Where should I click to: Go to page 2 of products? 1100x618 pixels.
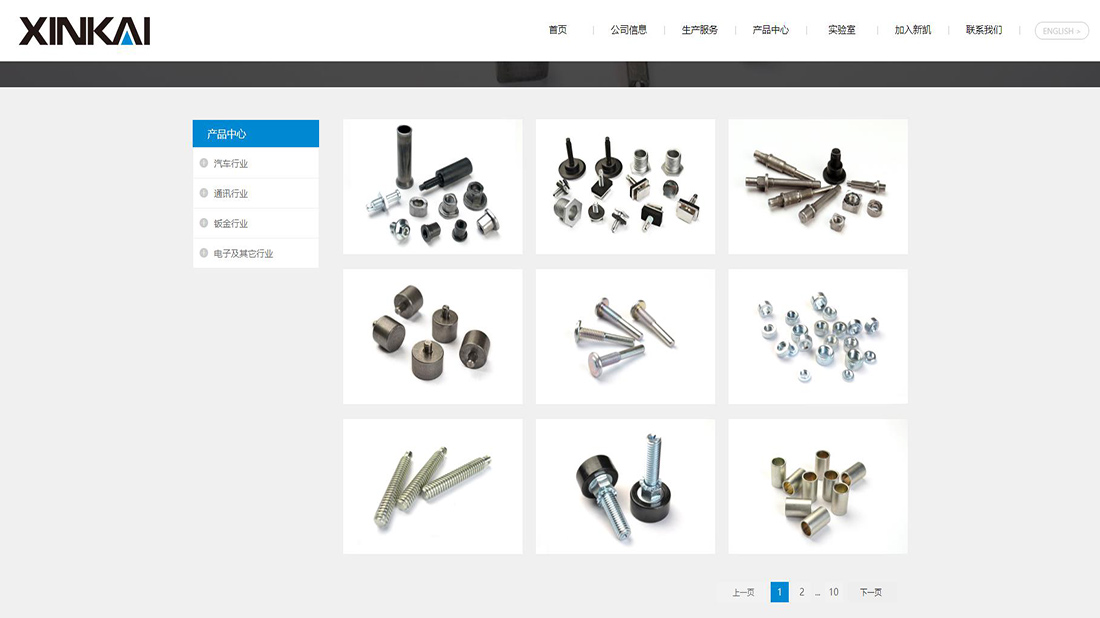(801, 592)
